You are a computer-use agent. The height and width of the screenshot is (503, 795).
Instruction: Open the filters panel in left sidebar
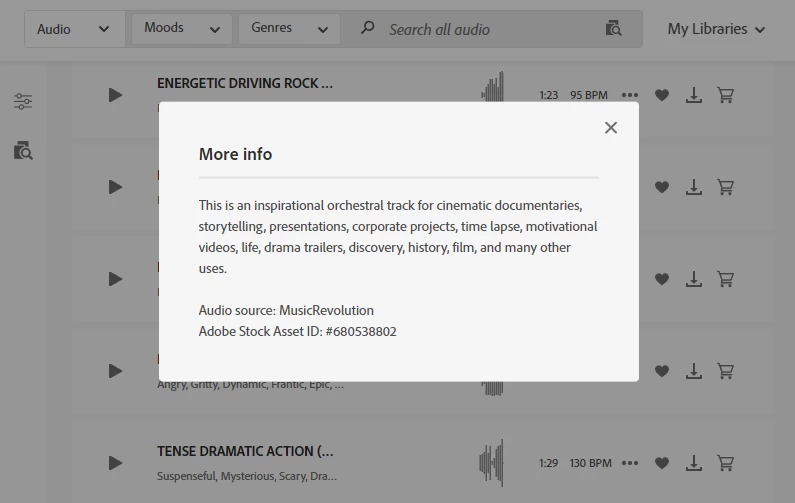coord(23,101)
